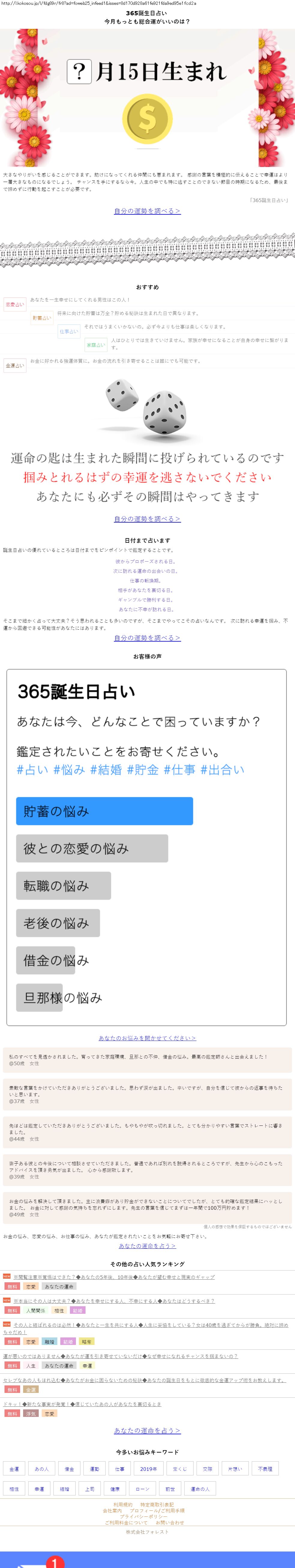
Task: Click the 貯蓄占い badge icon
Action: 42,318
